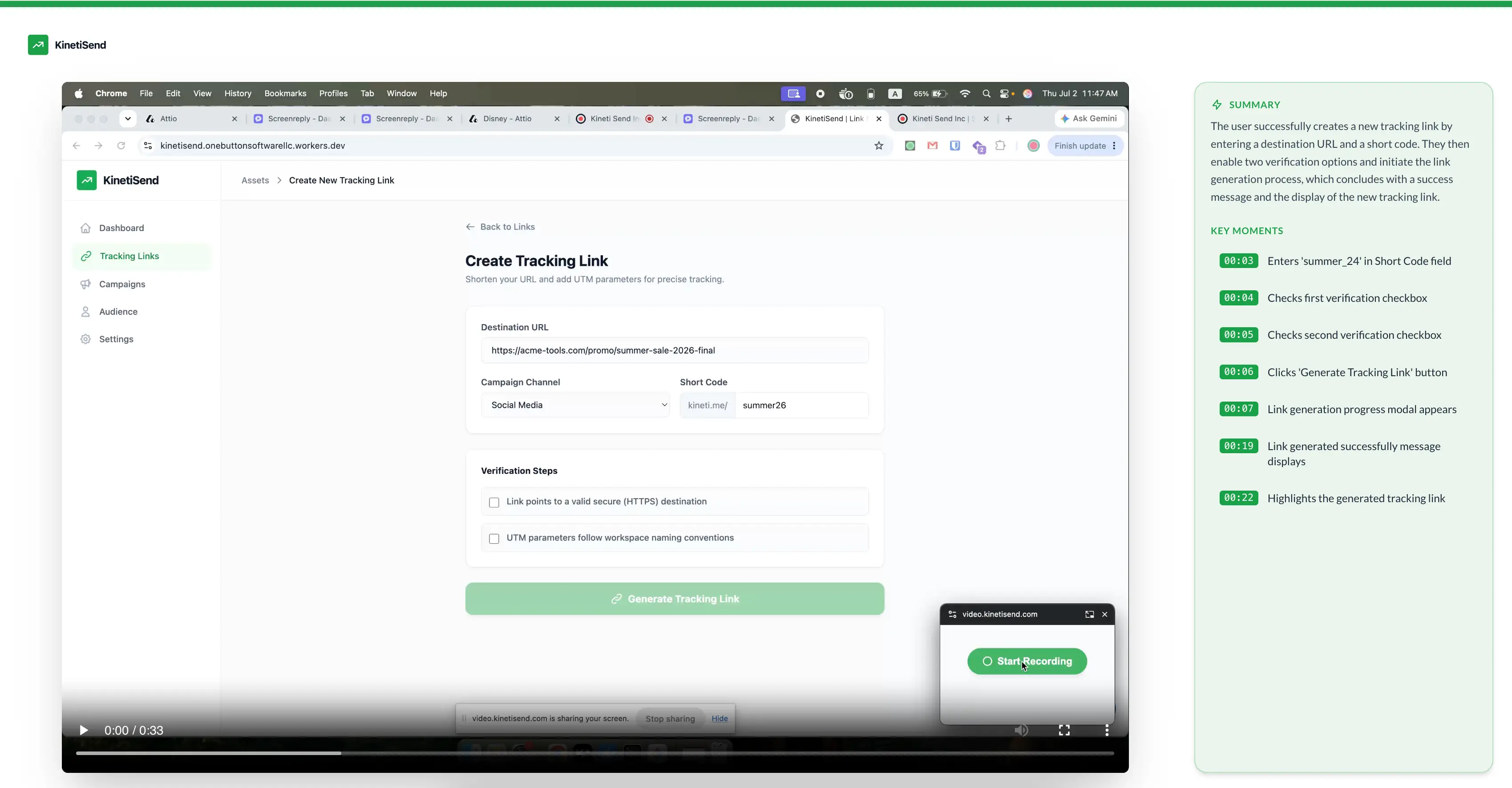Open the Extensions puzzle icon
The image size is (1512, 788).
(x=1001, y=146)
